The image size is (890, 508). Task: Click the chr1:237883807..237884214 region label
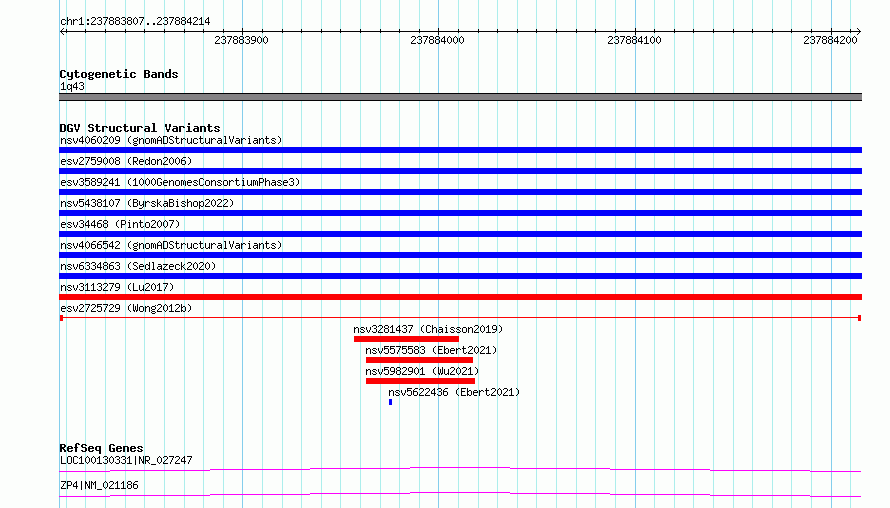[135, 21]
